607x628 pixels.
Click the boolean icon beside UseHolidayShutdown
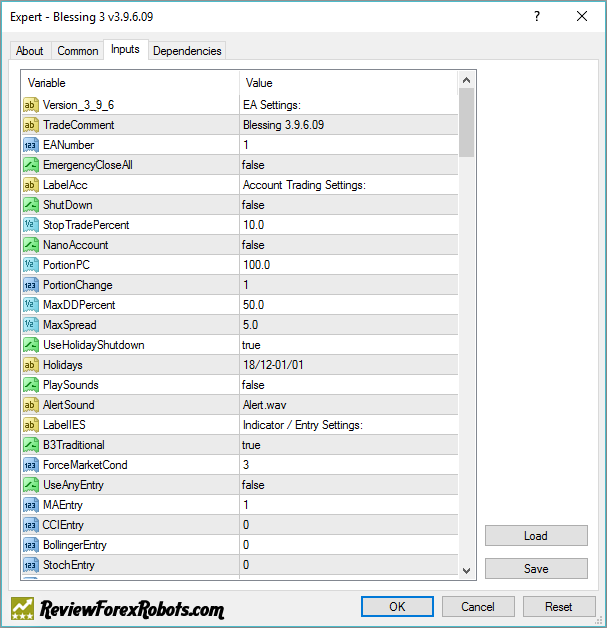pyautogui.click(x=31, y=345)
